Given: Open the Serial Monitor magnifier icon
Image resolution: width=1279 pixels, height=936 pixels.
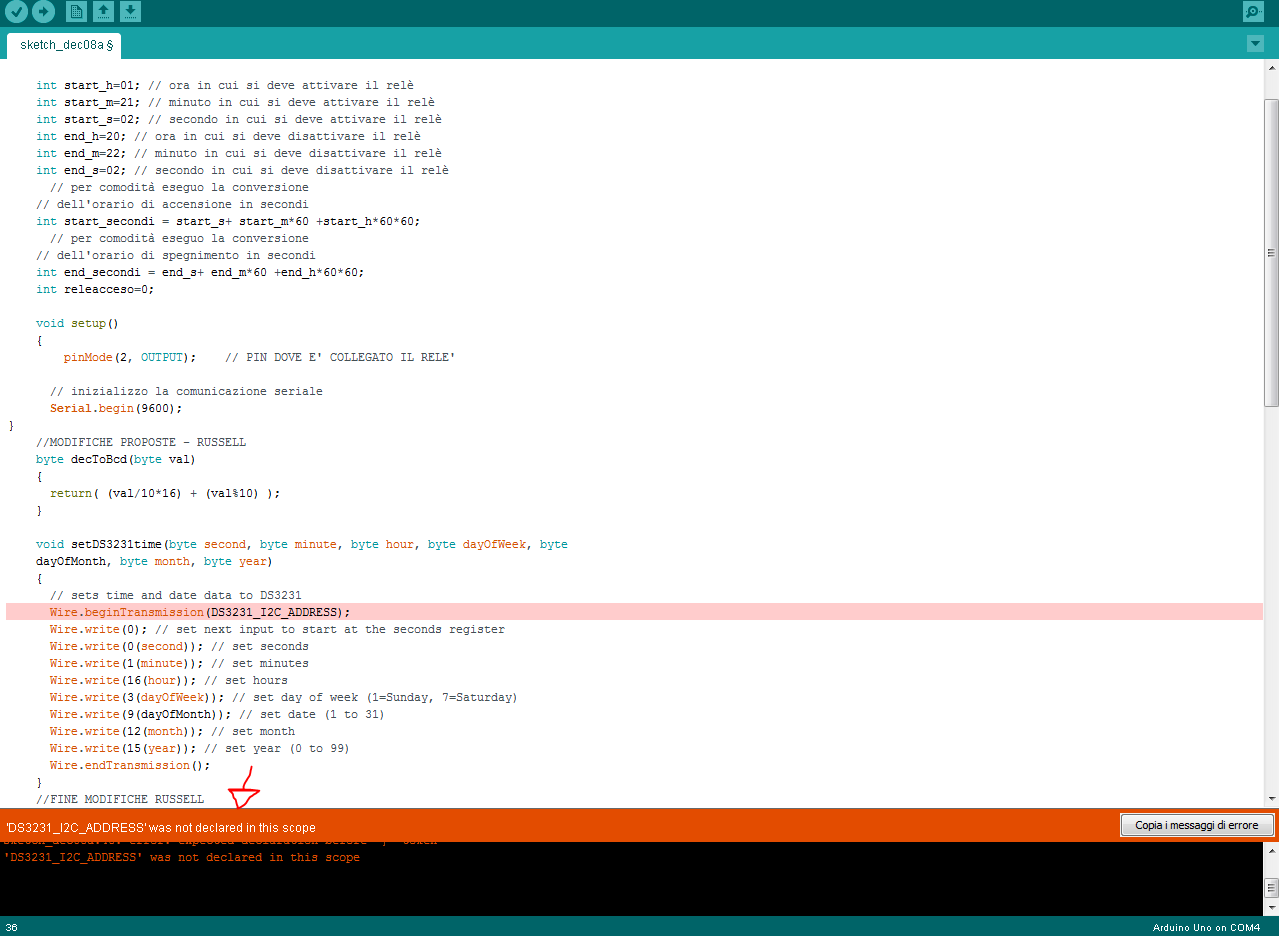Looking at the screenshot, I should click(1253, 12).
